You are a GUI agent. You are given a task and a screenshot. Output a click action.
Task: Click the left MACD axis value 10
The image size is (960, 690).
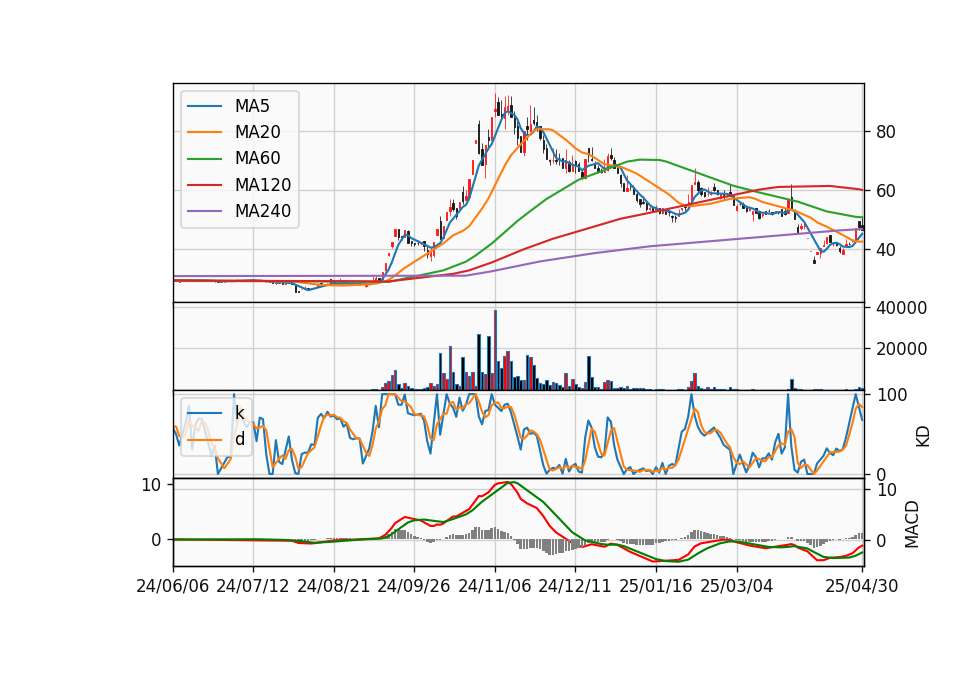pos(151,486)
